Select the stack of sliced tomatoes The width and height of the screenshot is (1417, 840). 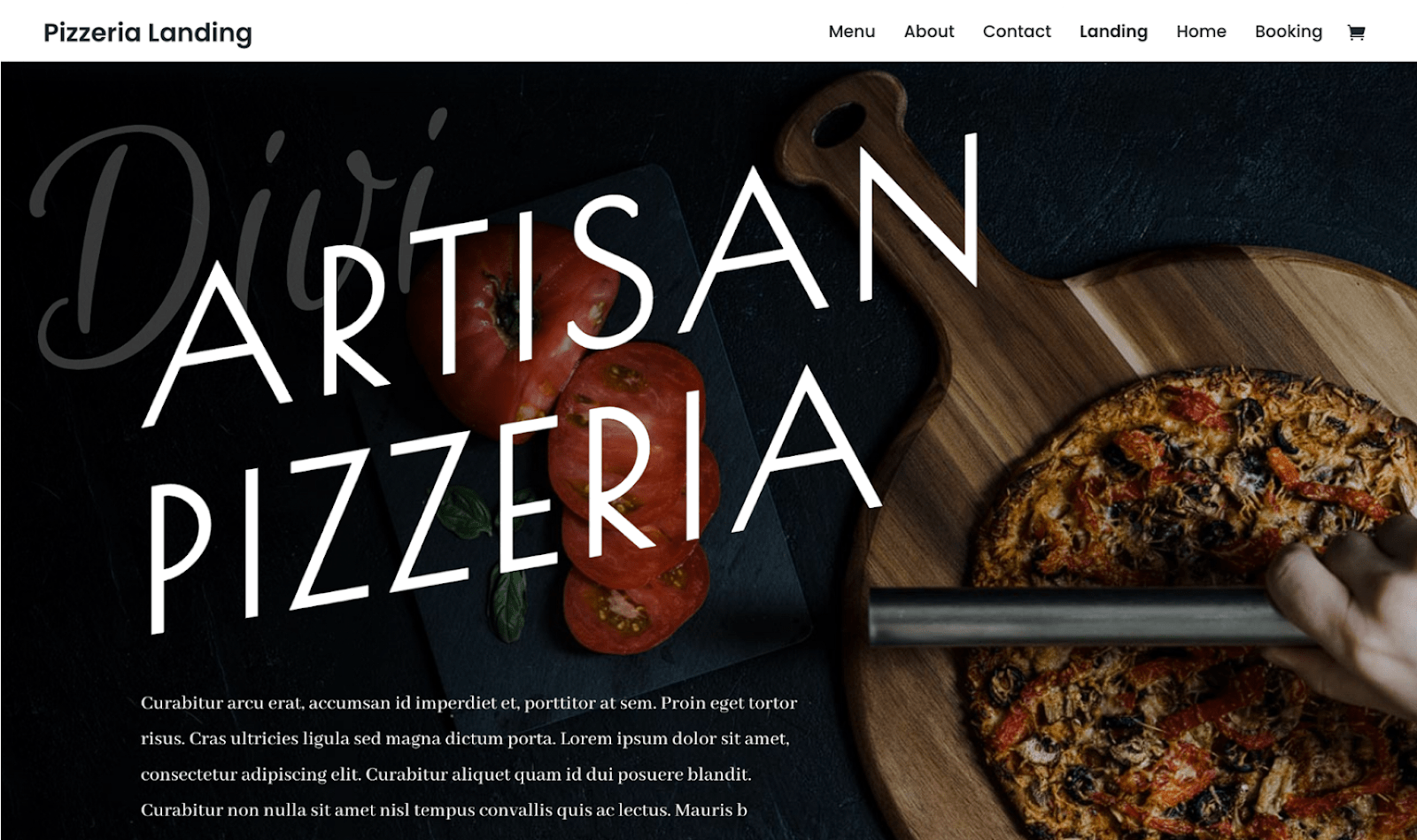[633, 496]
